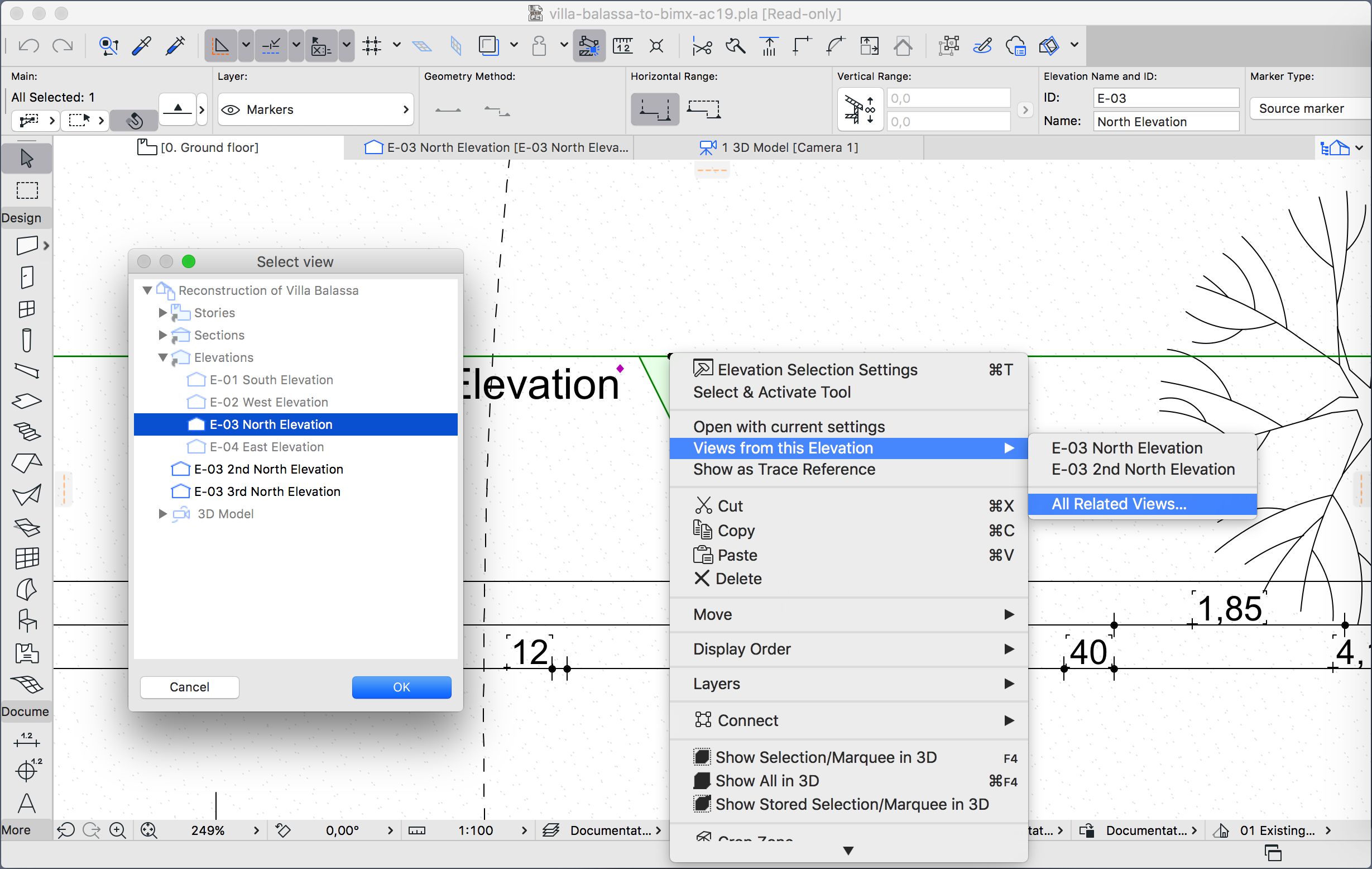Image resolution: width=1372 pixels, height=869 pixels.
Task: Click Cancel in Select view dialog
Action: point(189,687)
